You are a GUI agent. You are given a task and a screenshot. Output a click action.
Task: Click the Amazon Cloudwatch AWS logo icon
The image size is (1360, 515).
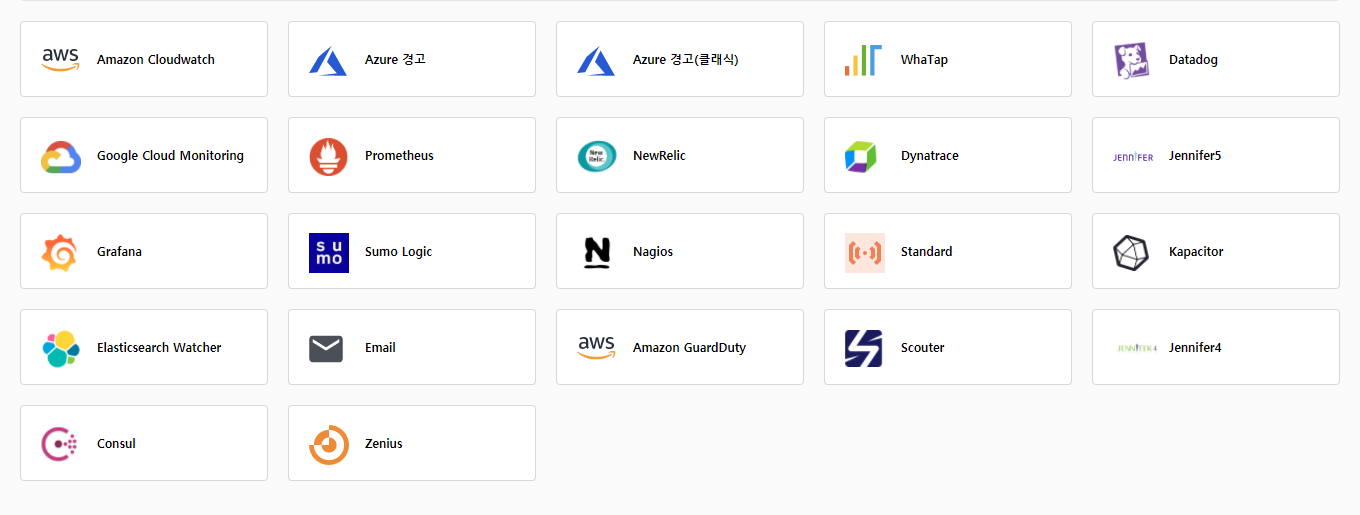point(60,60)
